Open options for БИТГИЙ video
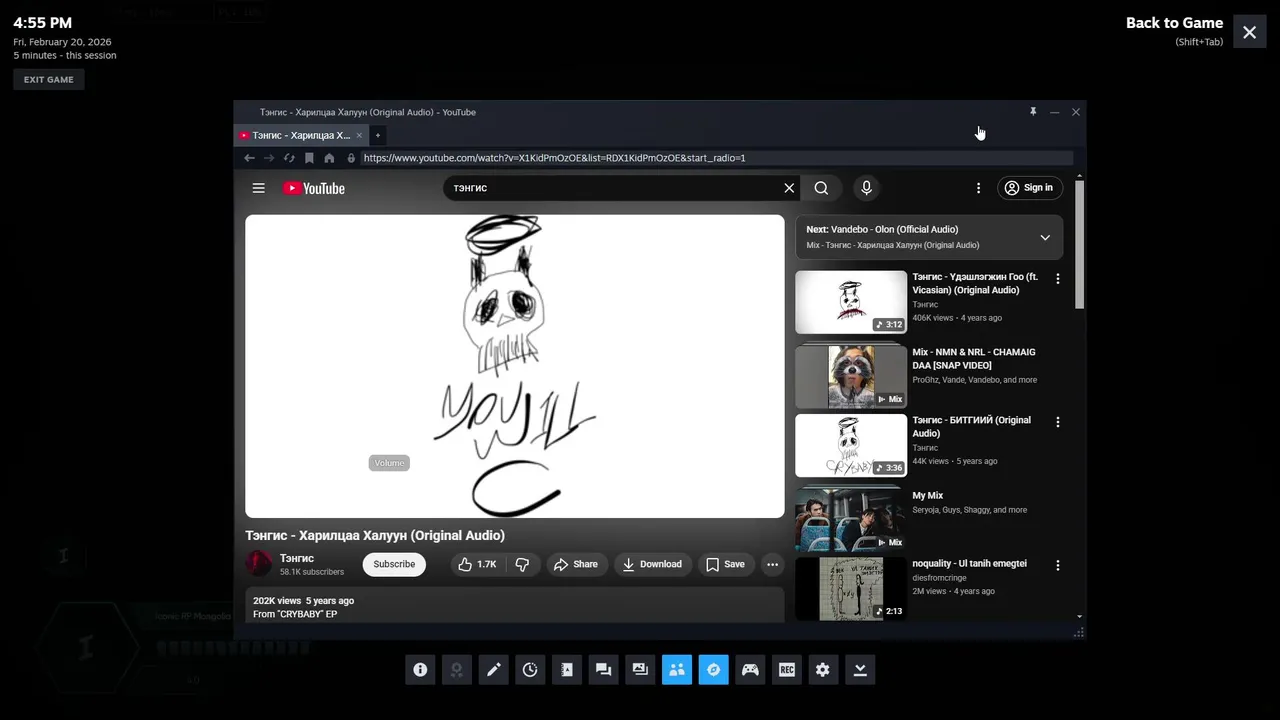1280x720 pixels. (x=1058, y=422)
